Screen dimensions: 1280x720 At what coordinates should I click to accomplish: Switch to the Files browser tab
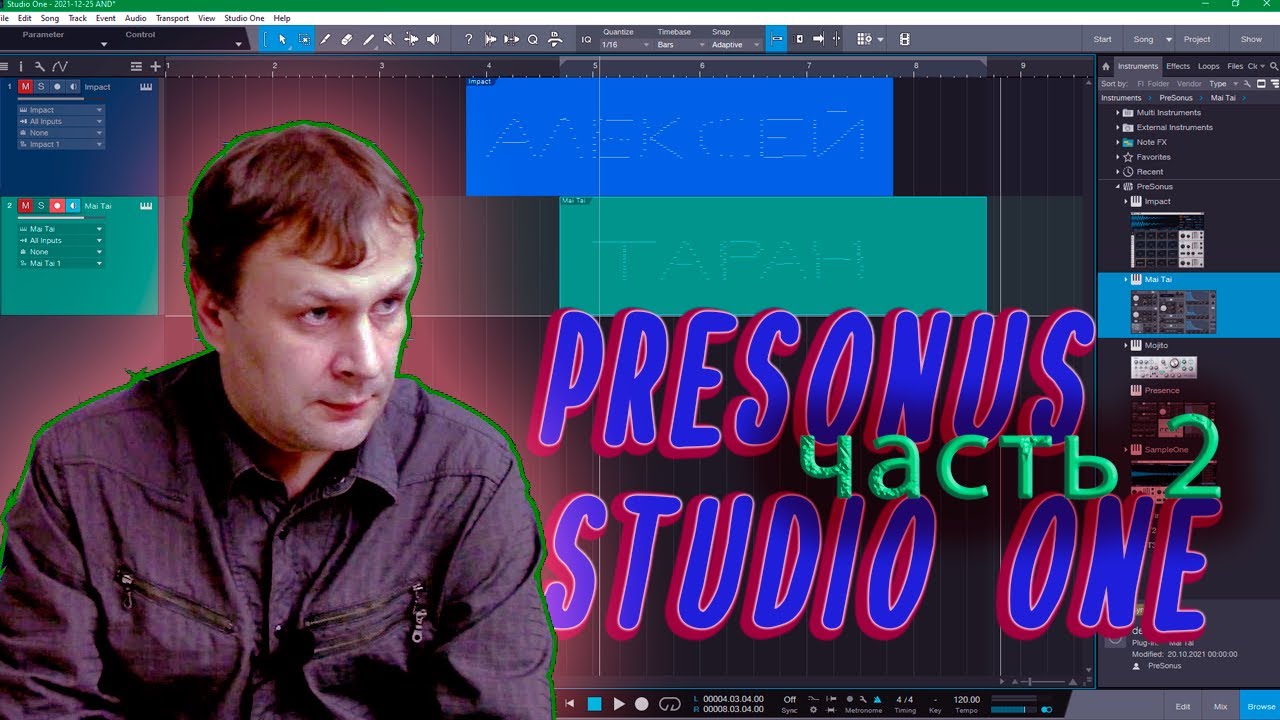click(1235, 66)
